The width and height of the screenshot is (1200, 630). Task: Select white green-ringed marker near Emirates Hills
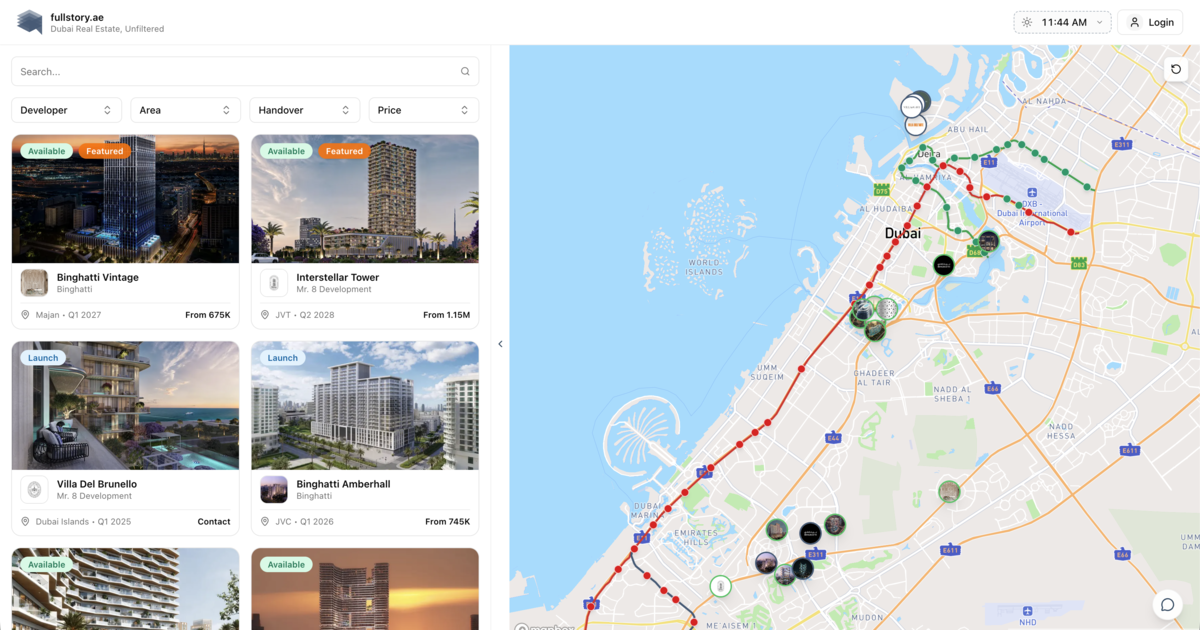(720, 586)
